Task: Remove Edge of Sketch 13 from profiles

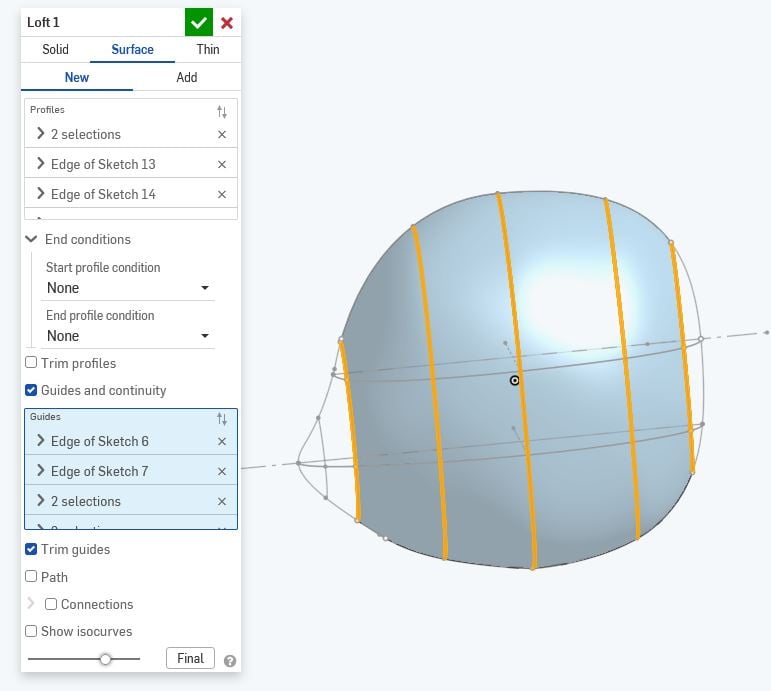Action: point(222,164)
